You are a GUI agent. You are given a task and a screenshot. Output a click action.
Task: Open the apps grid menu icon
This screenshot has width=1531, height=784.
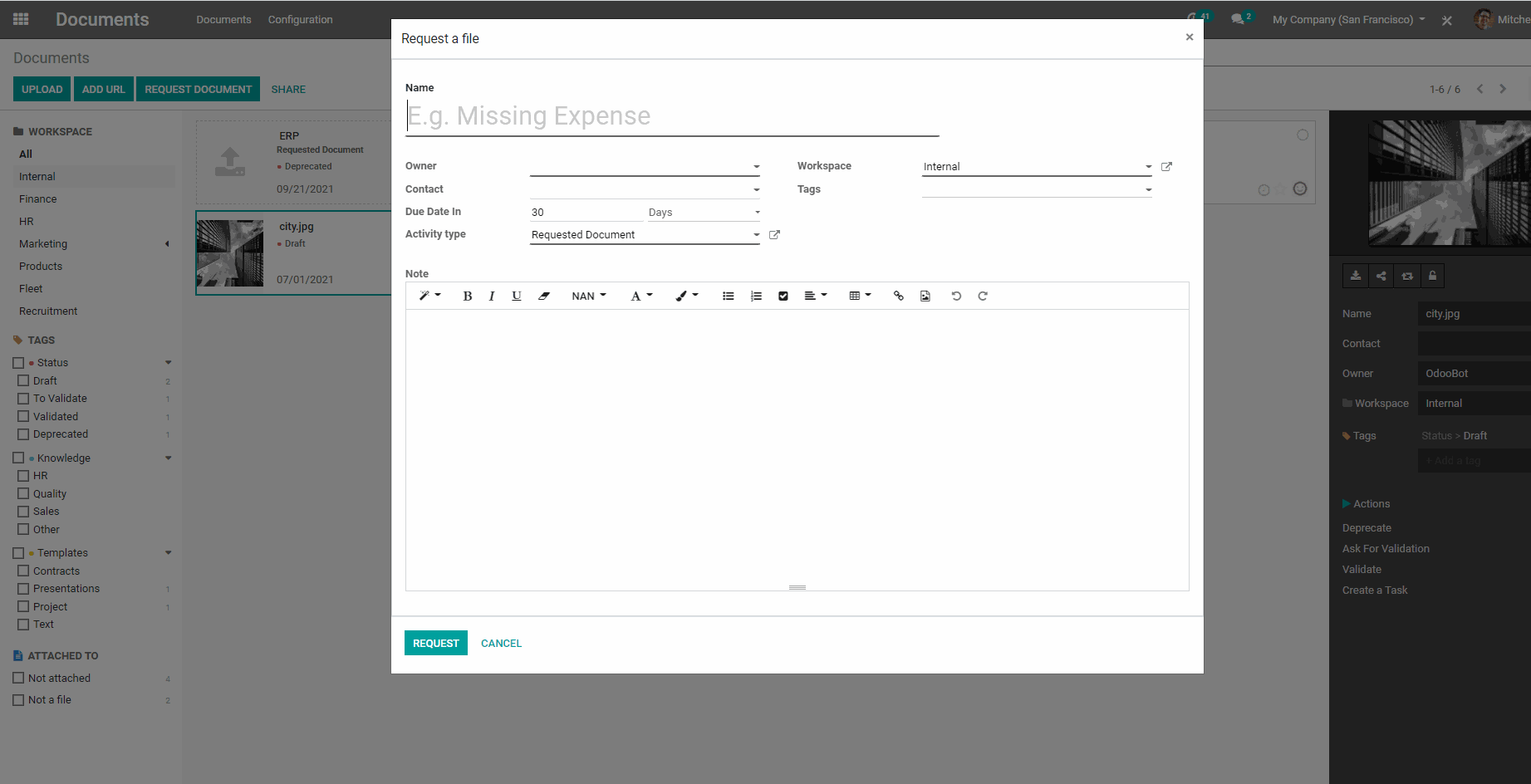pos(21,19)
